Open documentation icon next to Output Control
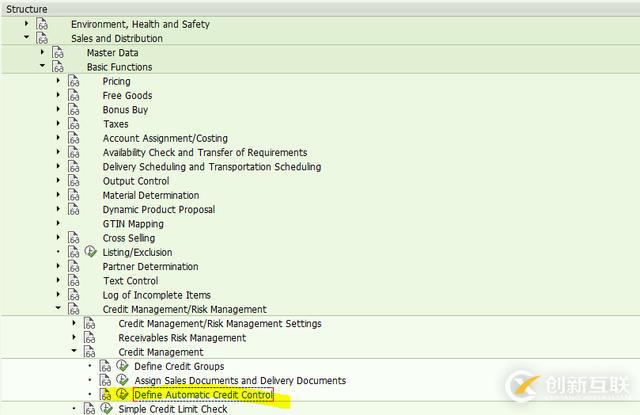Screen dimensions: 640x415 click(x=73, y=181)
